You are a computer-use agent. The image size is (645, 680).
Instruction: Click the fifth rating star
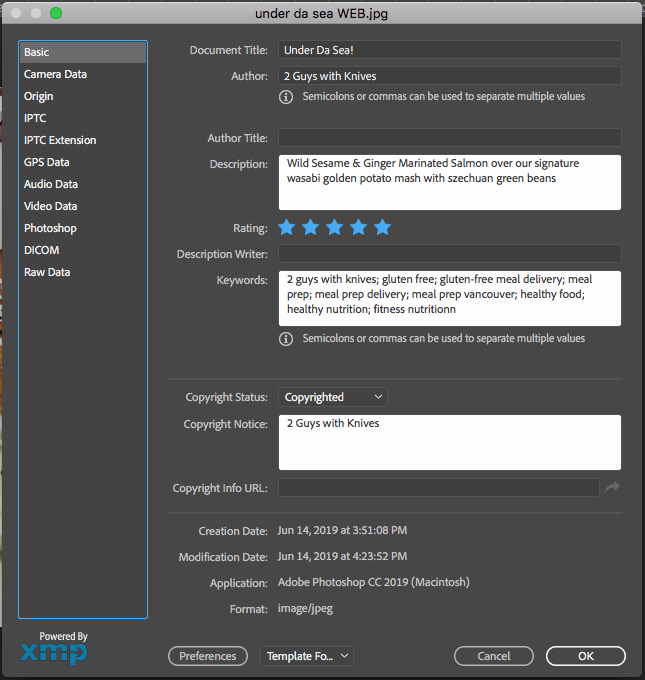[x=382, y=227]
